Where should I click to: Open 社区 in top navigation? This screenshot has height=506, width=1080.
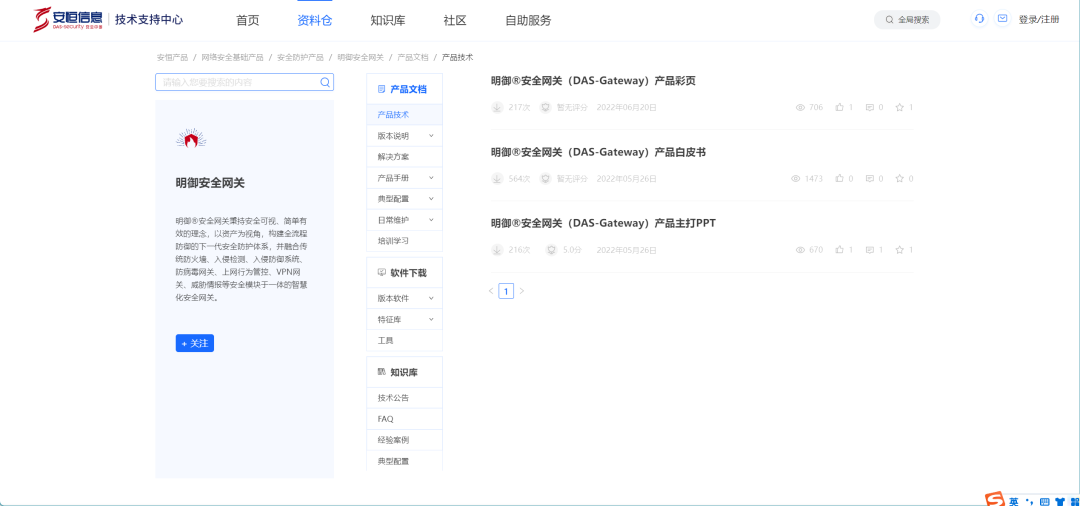[455, 21]
